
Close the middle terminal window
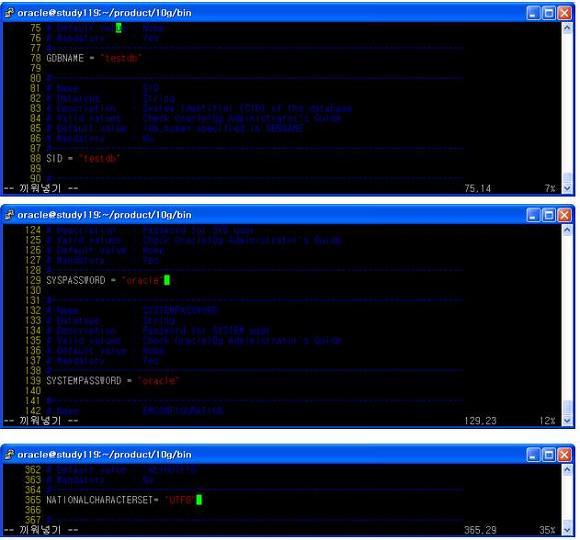(564, 215)
